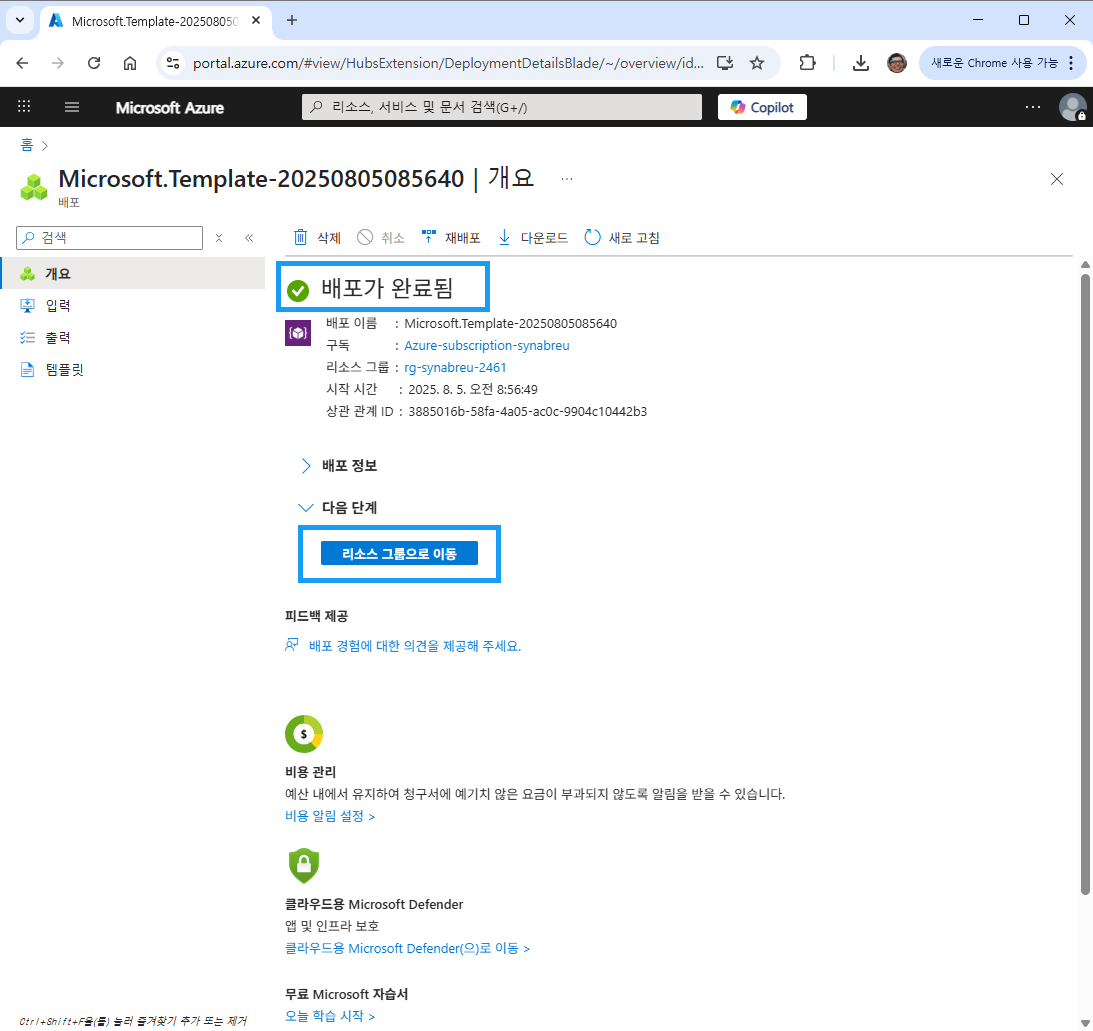Open the rg-synabreu-2461 resource group link

click(x=455, y=367)
